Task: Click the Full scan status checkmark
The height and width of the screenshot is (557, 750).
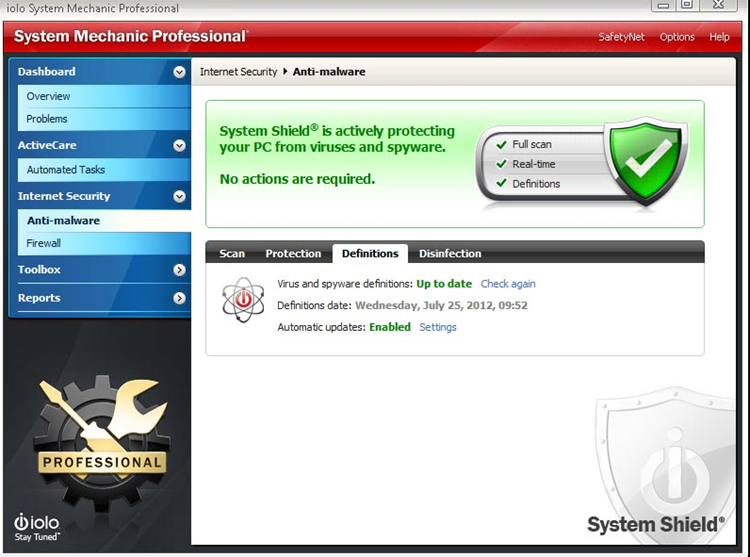Action: pos(501,144)
